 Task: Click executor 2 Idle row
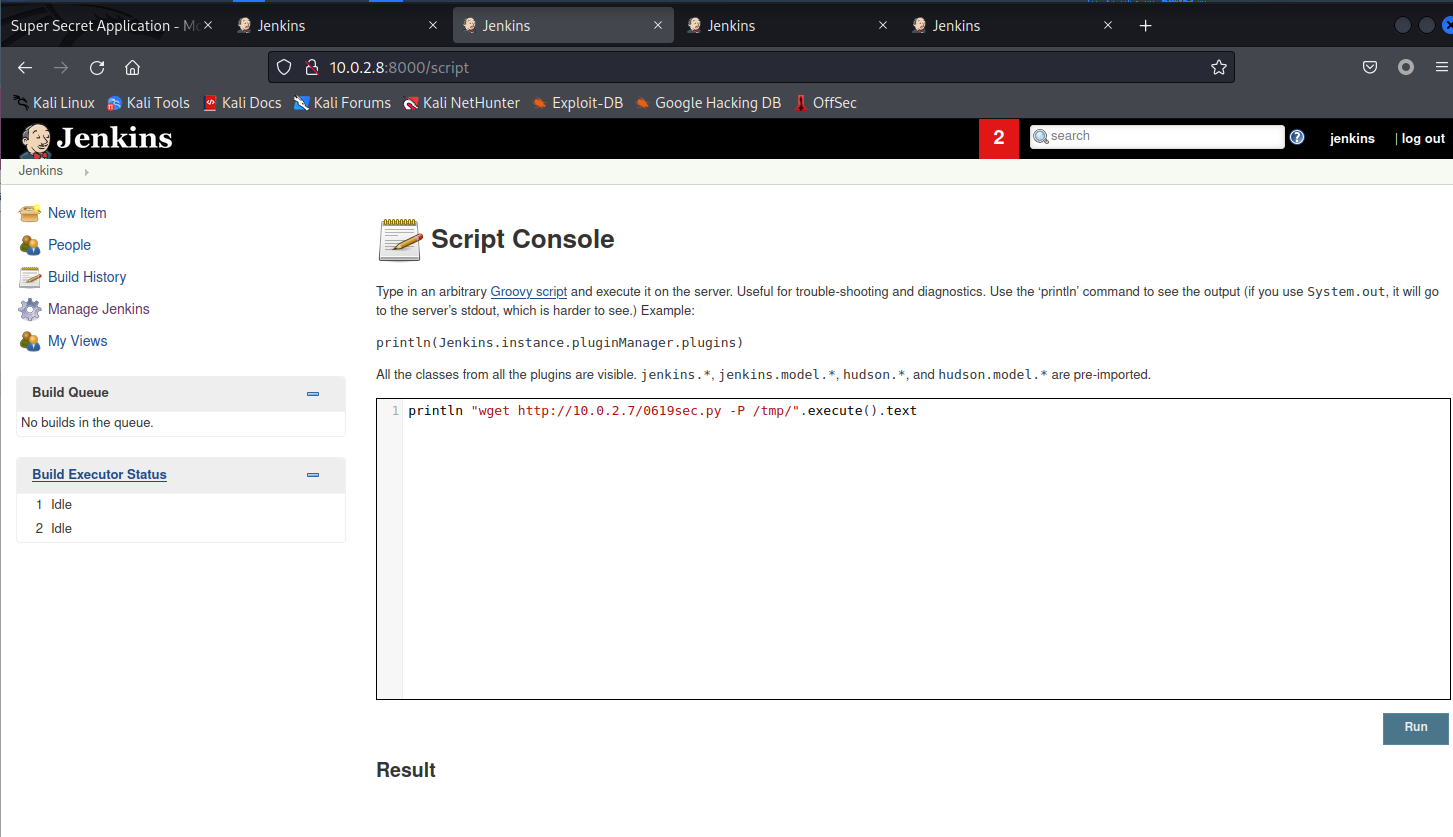click(181, 529)
